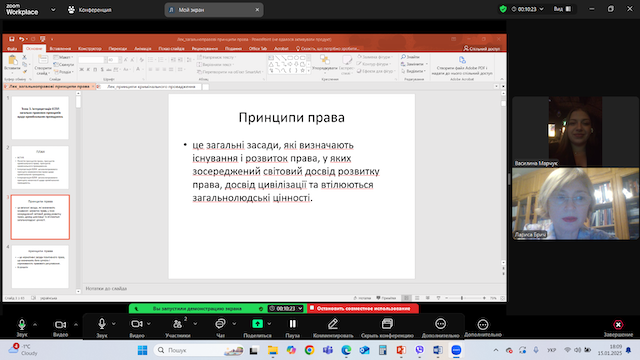Click the Format Painter brush icon
The width and height of the screenshot is (640, 360).
pos(24,72)
